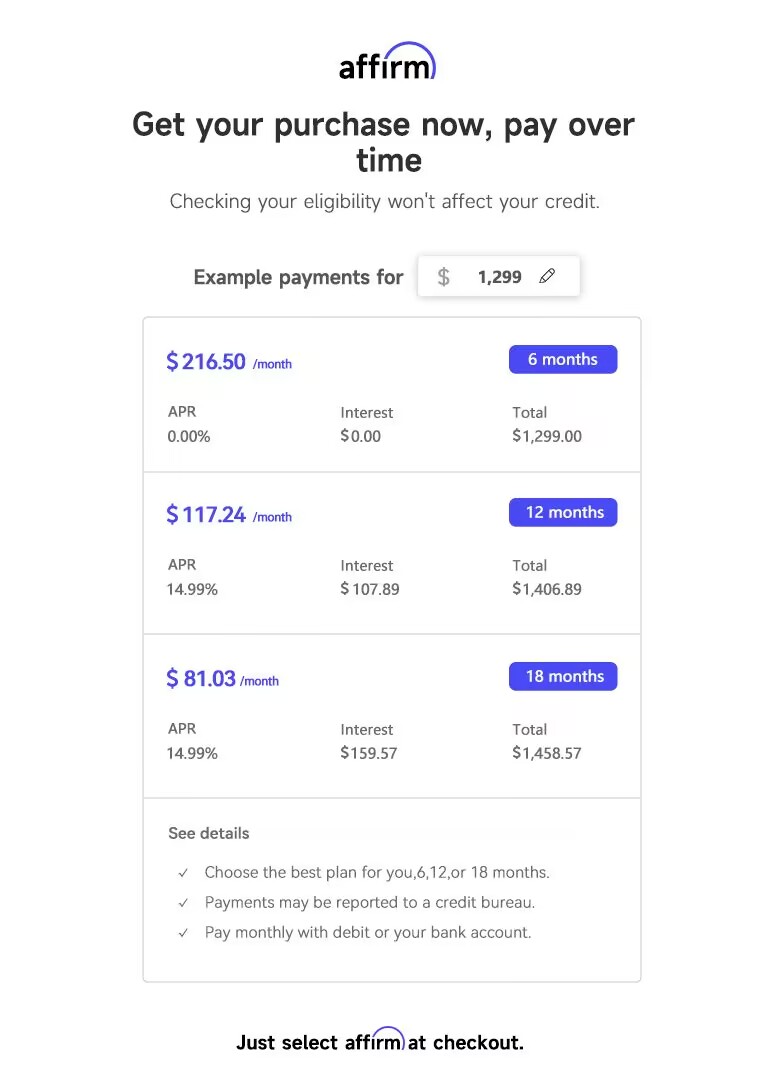Click the $81.03 /month payment option
This screenshot has height=1083, width=768.
click(222, 678)
